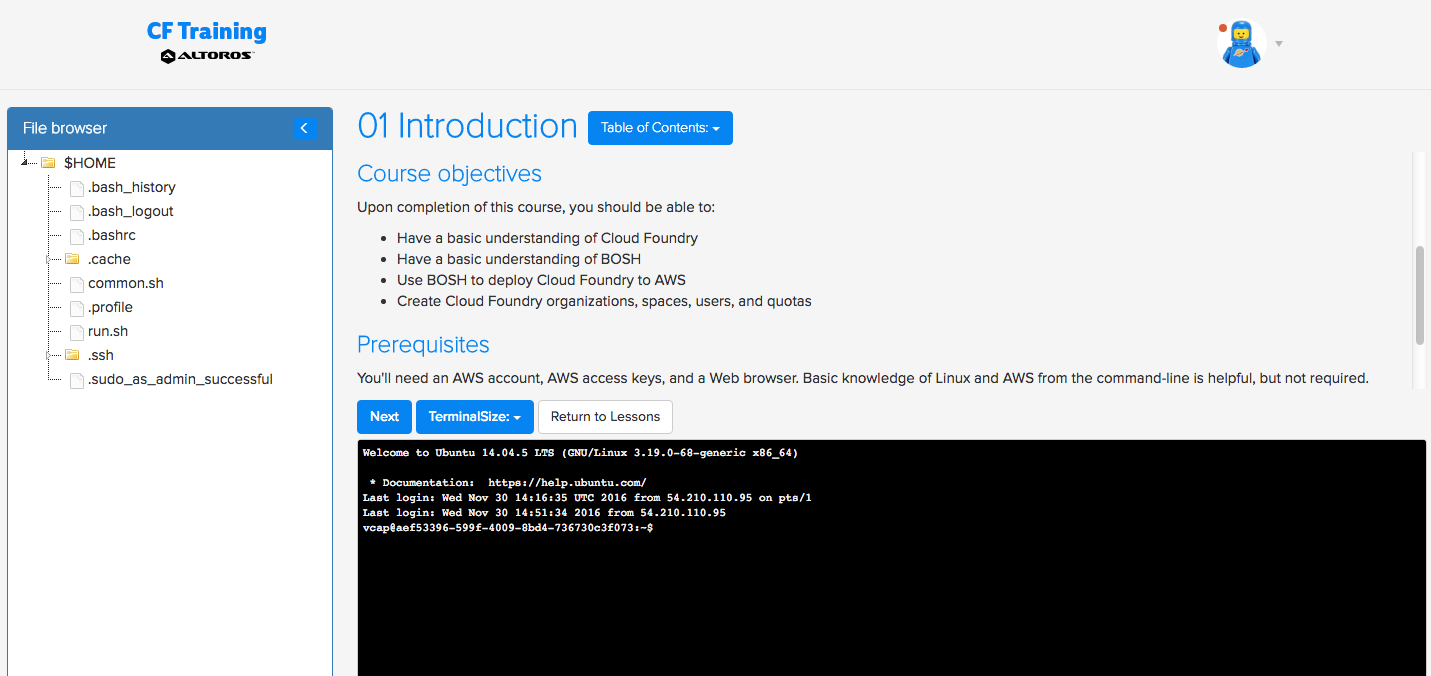Click the .ssh folder icon

coord(72,355)
